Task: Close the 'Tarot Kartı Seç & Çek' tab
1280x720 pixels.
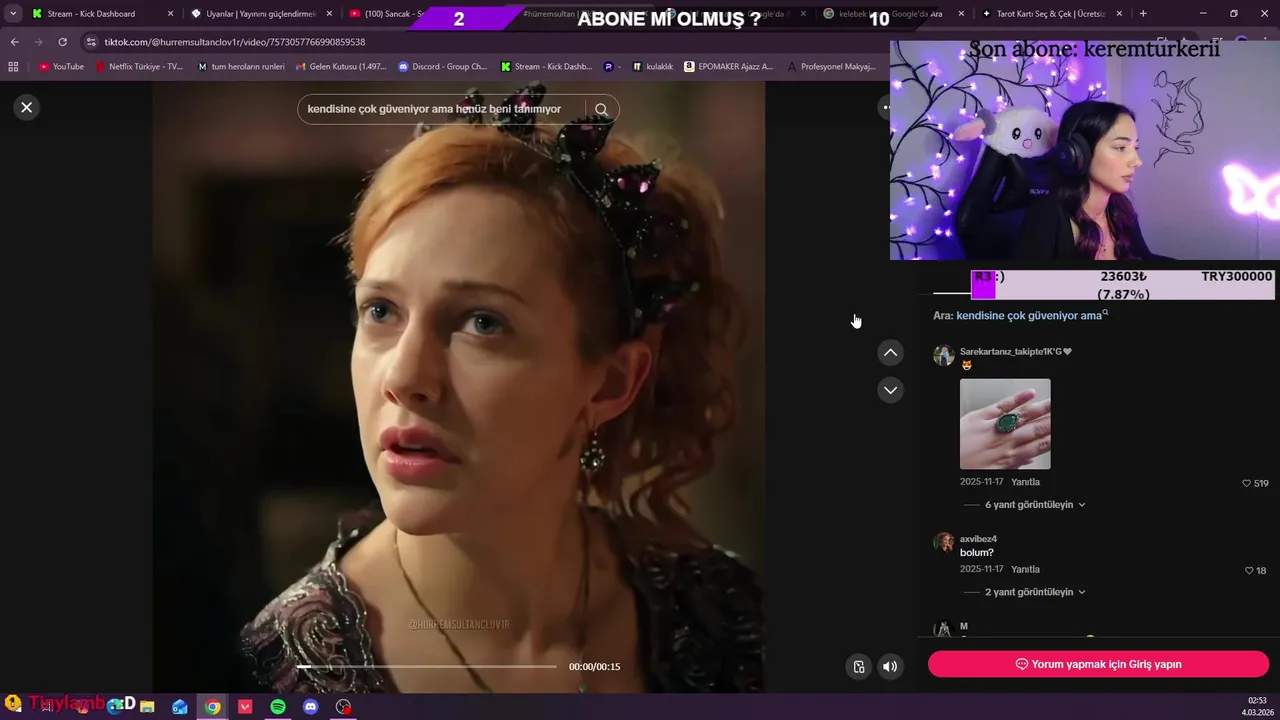Action: pos(1119,14)
